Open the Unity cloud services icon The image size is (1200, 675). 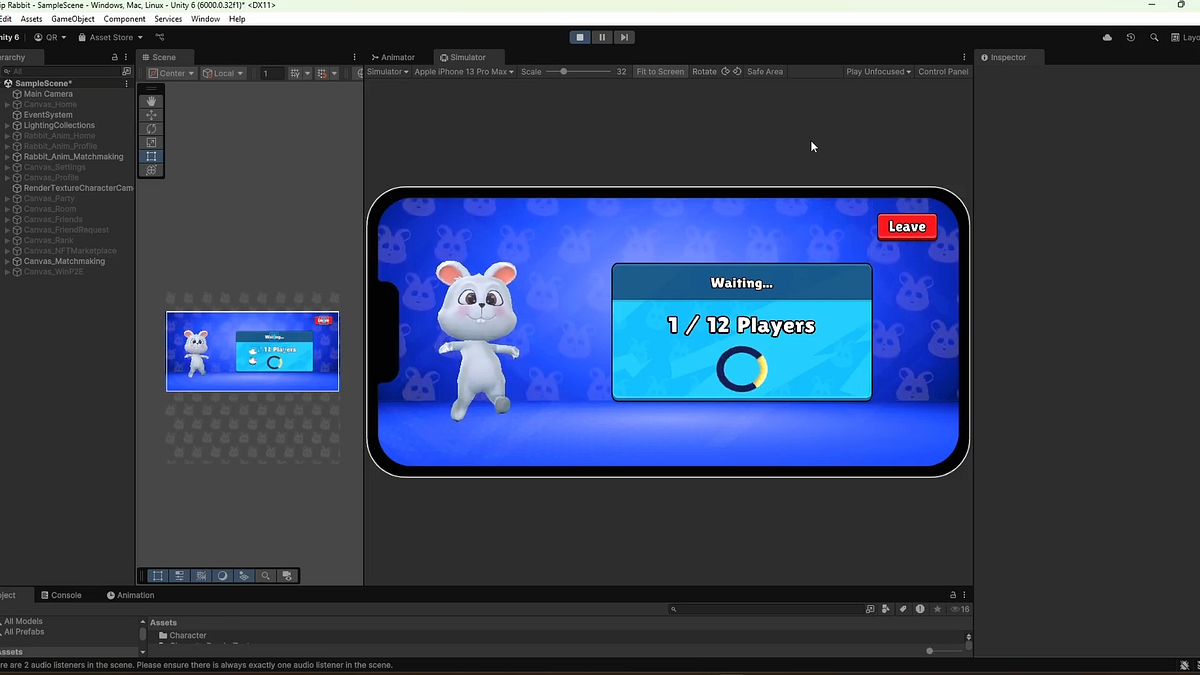pyautogui.click(x=1106, y=36)
